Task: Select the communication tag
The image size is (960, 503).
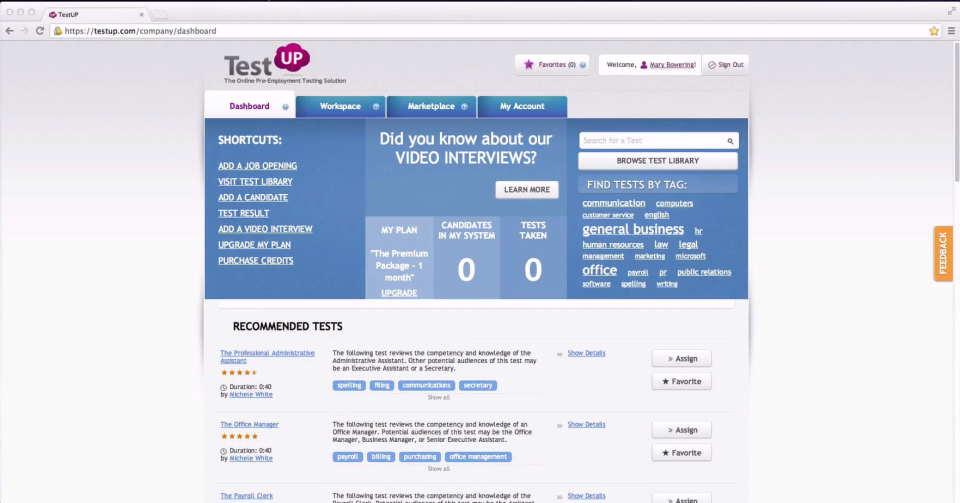Action: (x=613, y=203)
